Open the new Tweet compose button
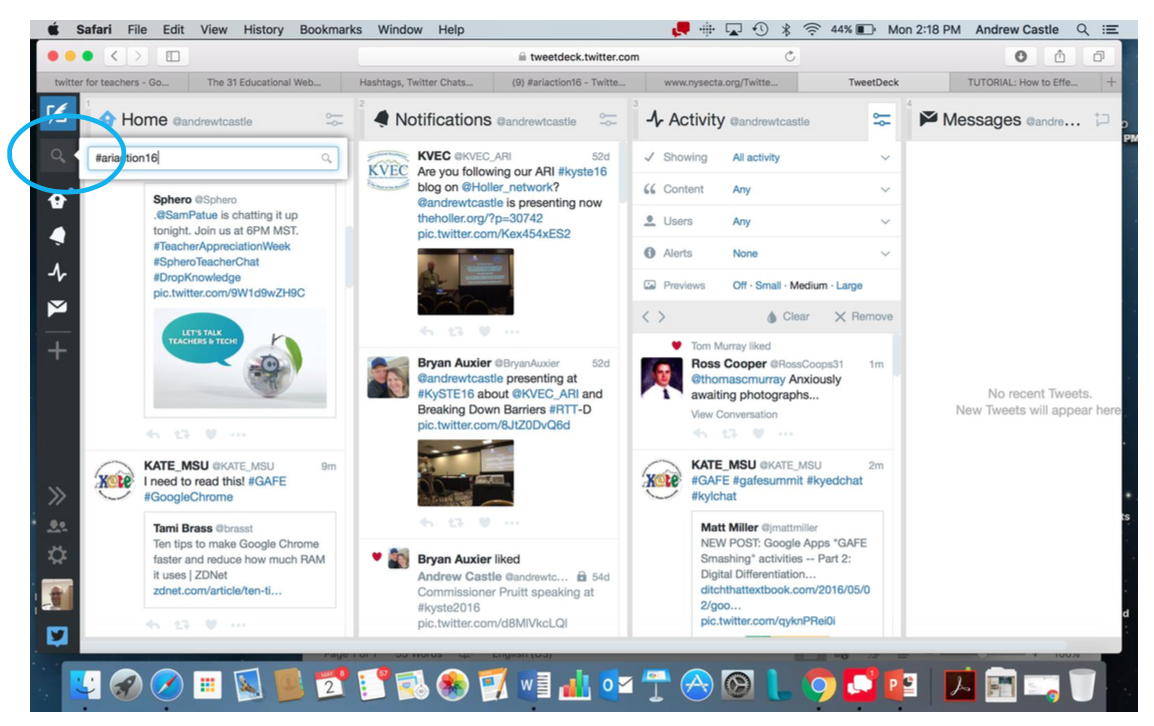The height and width of the screenshot is (726, 1154). point(57,113)
